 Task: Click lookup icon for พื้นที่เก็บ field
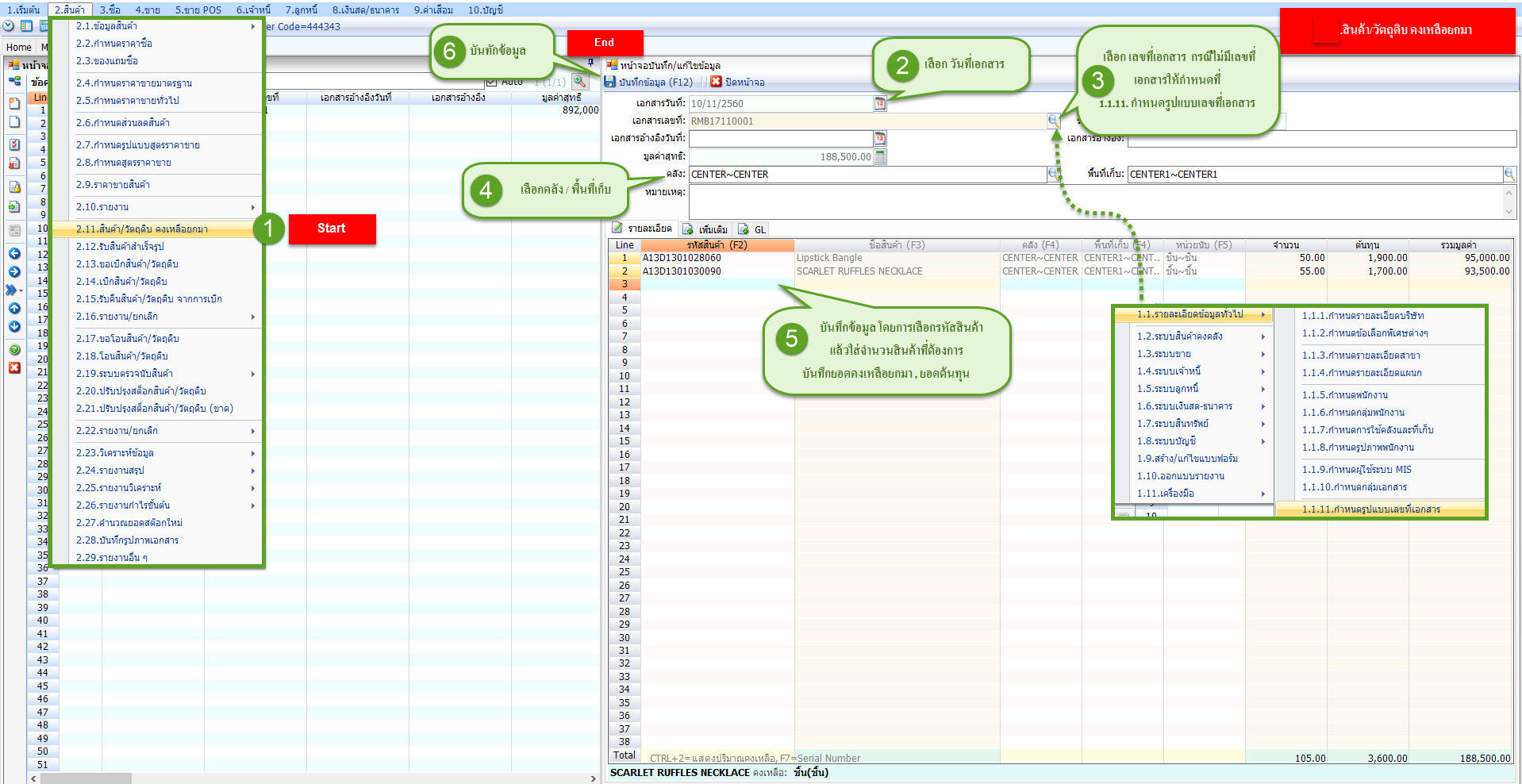click(1509, 174)
